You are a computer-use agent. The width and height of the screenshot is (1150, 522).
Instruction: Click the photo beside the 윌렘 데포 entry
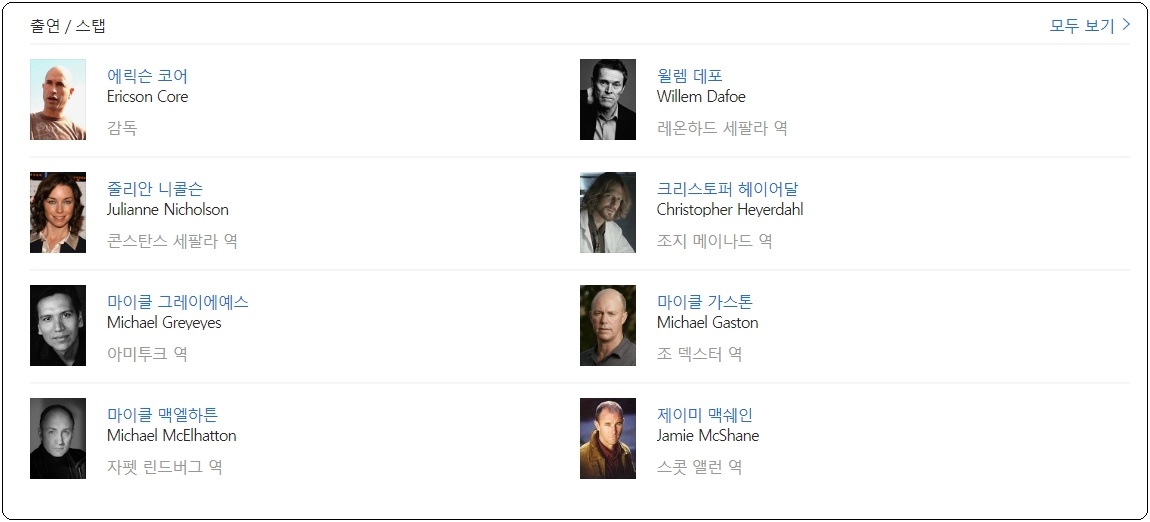click(x=608, y=100)
